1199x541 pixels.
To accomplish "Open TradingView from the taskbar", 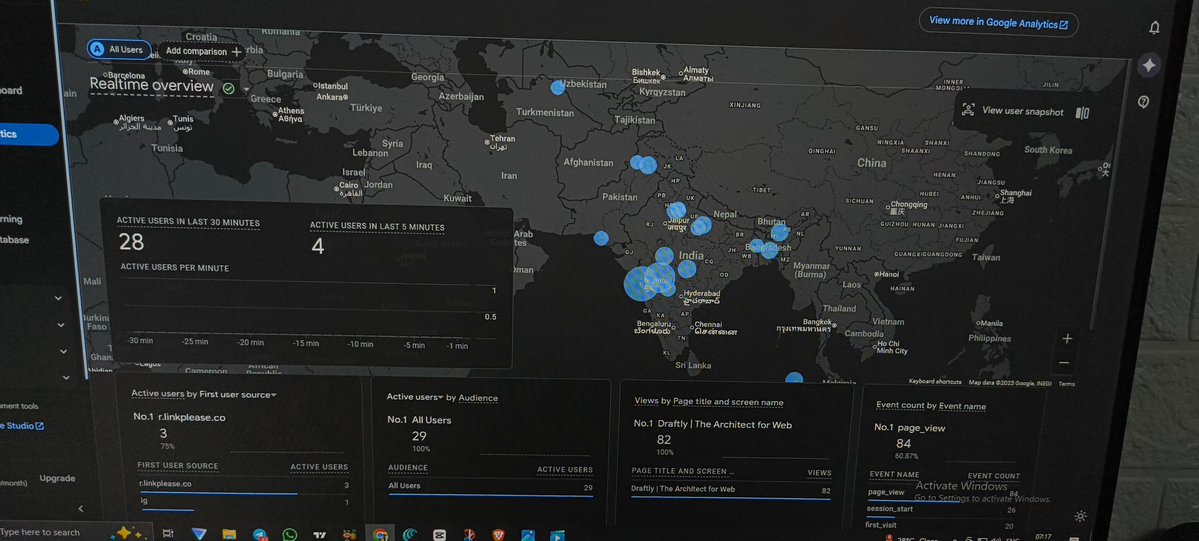I will [x=320, y=535].
